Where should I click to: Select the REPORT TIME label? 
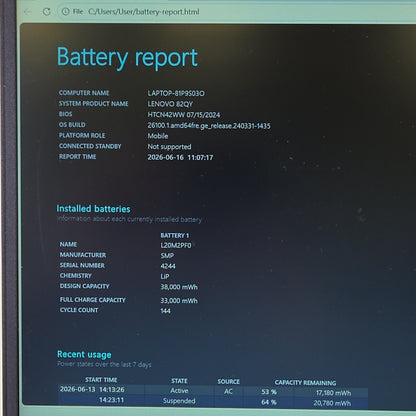[x=77, y=157]
